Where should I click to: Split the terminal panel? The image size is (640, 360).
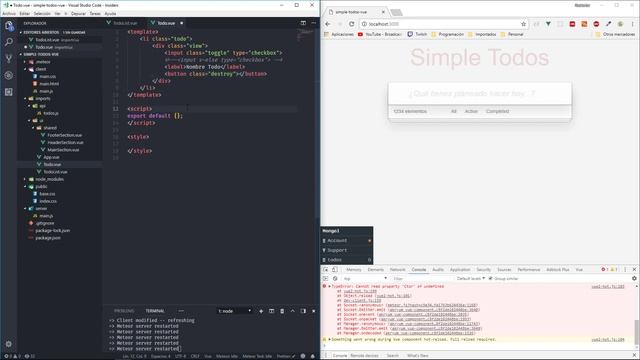(271, 311)
